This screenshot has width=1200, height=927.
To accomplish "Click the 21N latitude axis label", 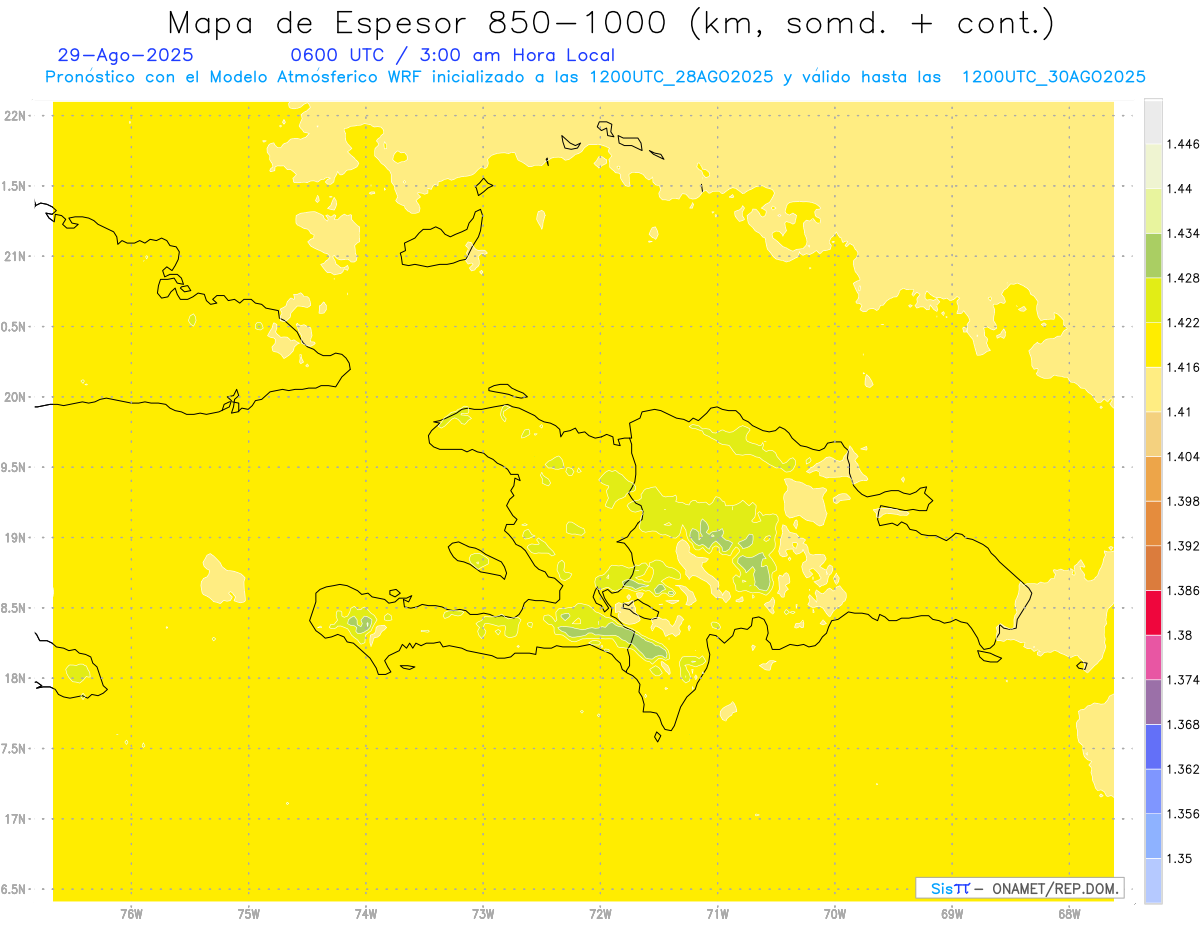I will click(x=14, y=256).
